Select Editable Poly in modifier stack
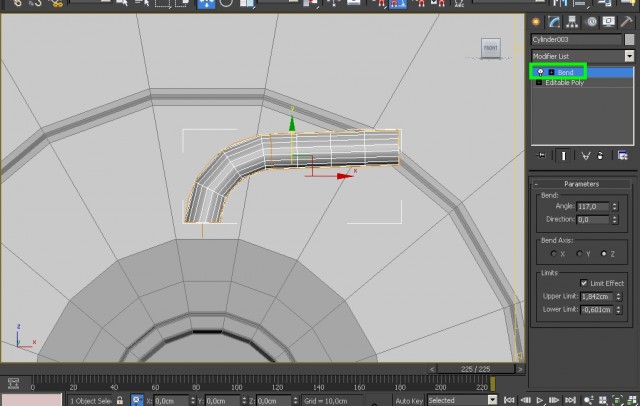The width and height of the screenshot is (640, 406). click(x=564, y=82)
